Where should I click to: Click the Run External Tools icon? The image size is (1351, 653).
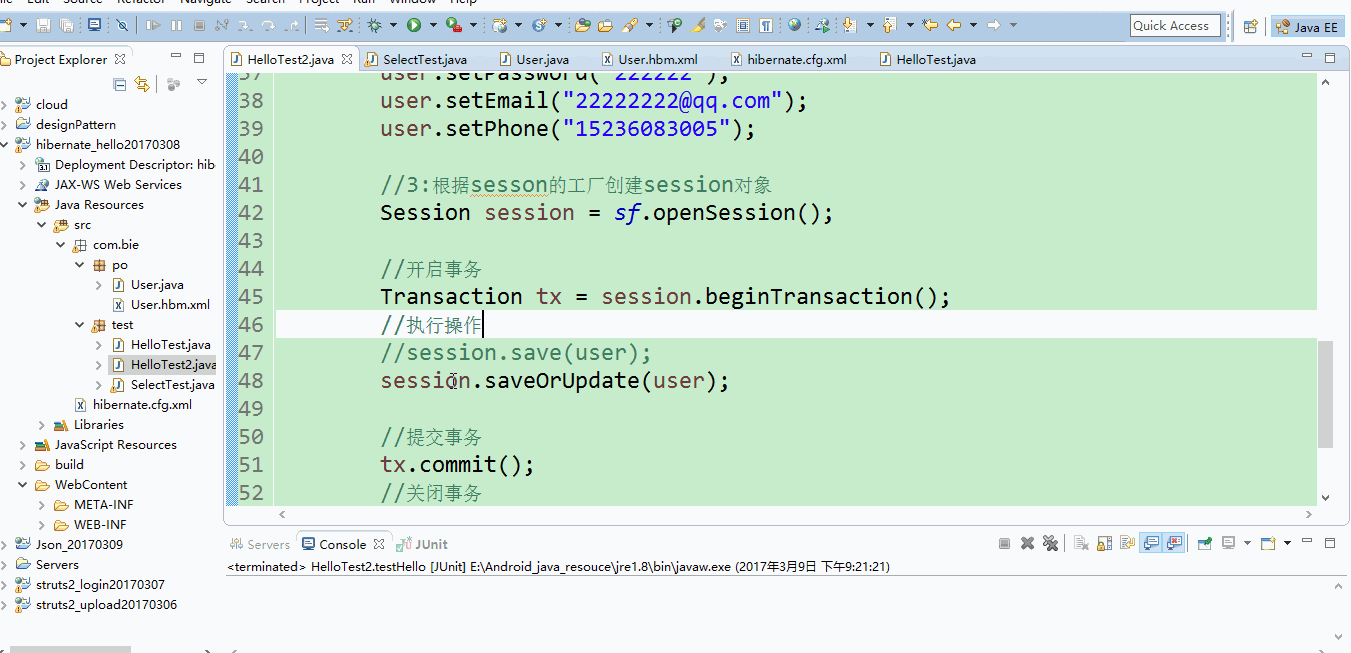454,25
